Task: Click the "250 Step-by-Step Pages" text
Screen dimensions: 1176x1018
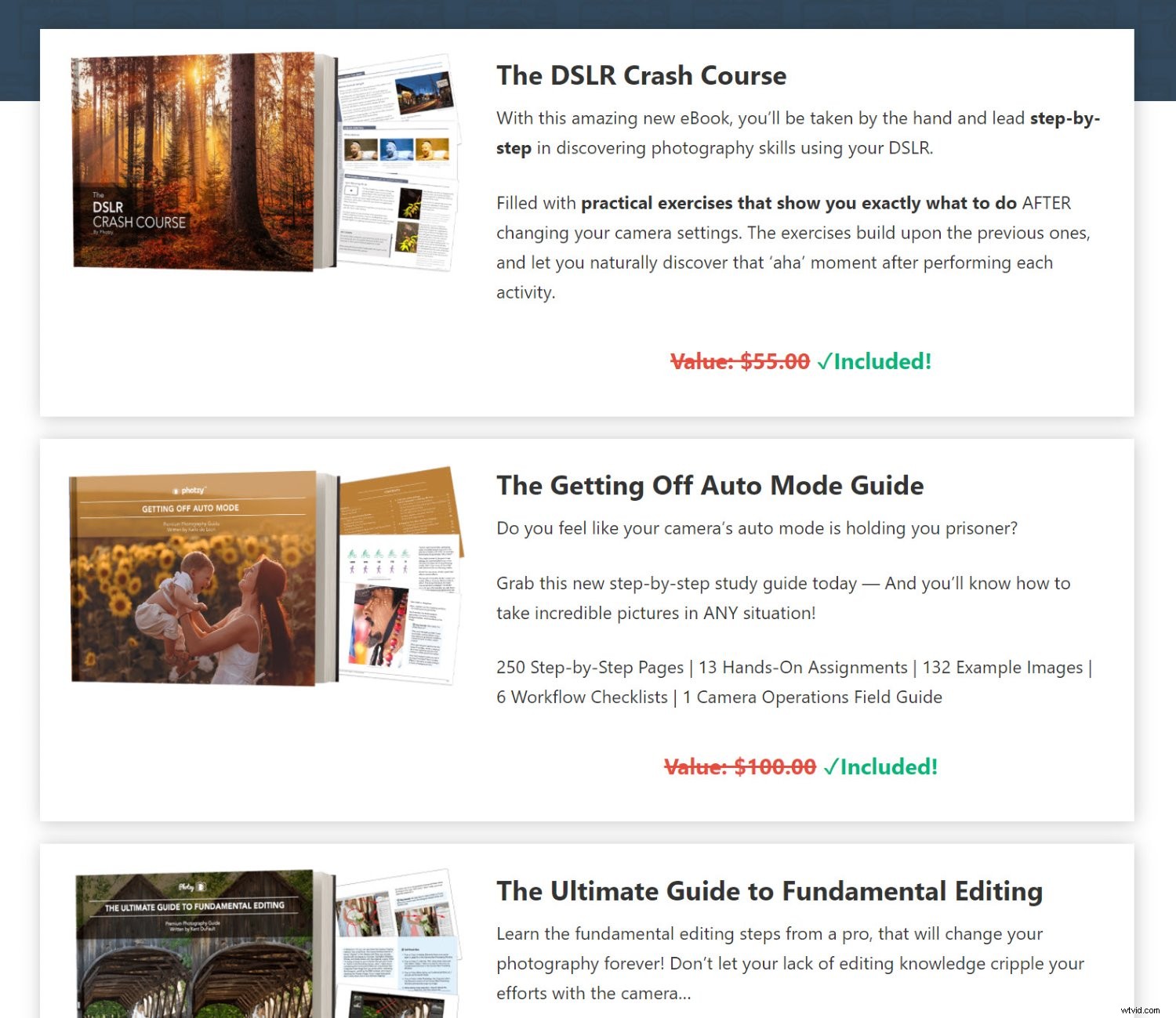Action: pyautogui.click(x=590, y=668)
